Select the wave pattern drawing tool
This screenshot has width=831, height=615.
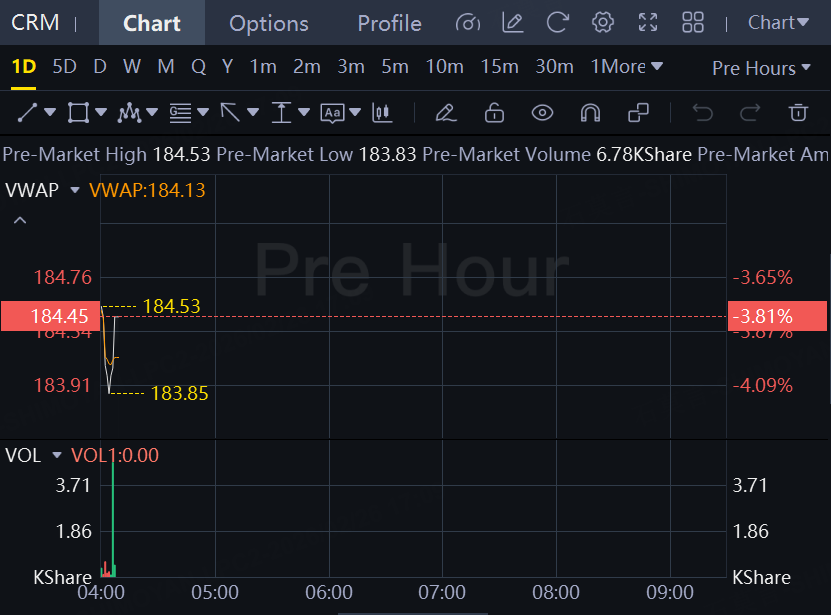(x=129, y=112)
